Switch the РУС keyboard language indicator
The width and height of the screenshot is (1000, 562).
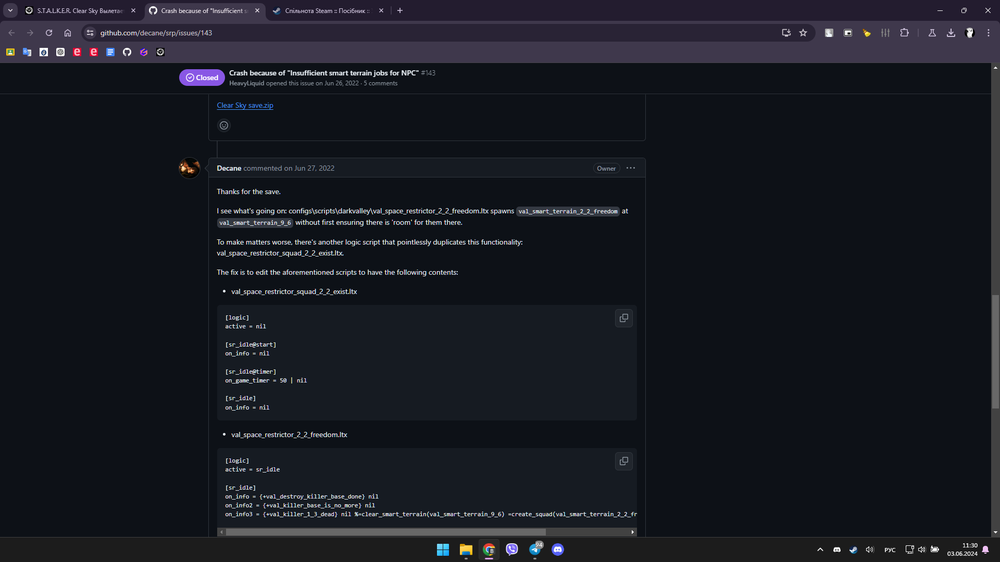pyautogui.click(x=890, y=550)
